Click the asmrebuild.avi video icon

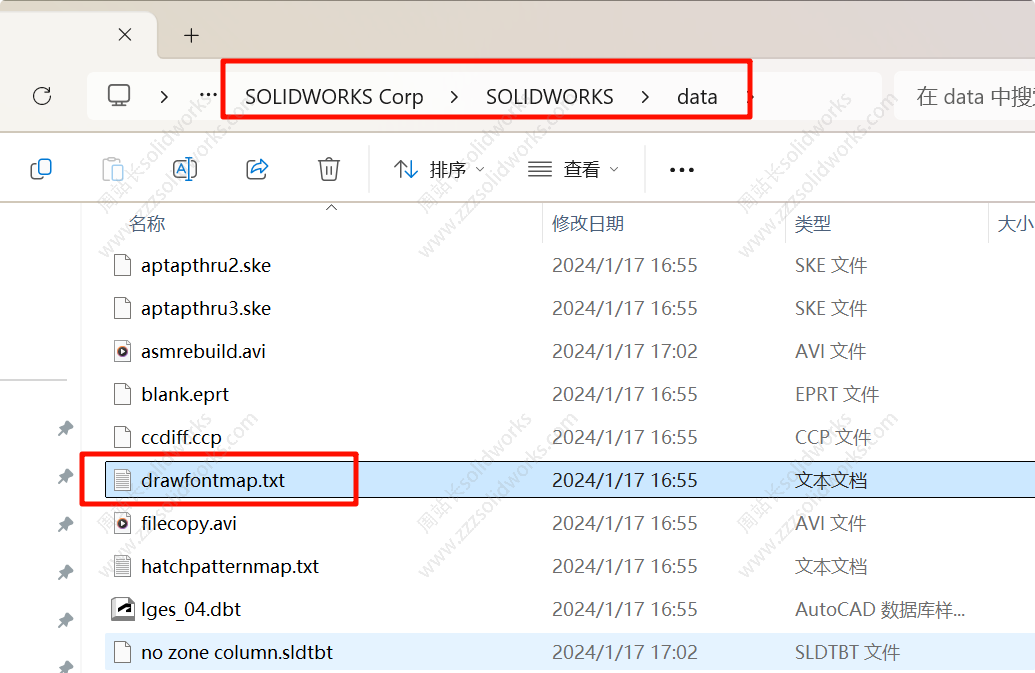(122, 351)
